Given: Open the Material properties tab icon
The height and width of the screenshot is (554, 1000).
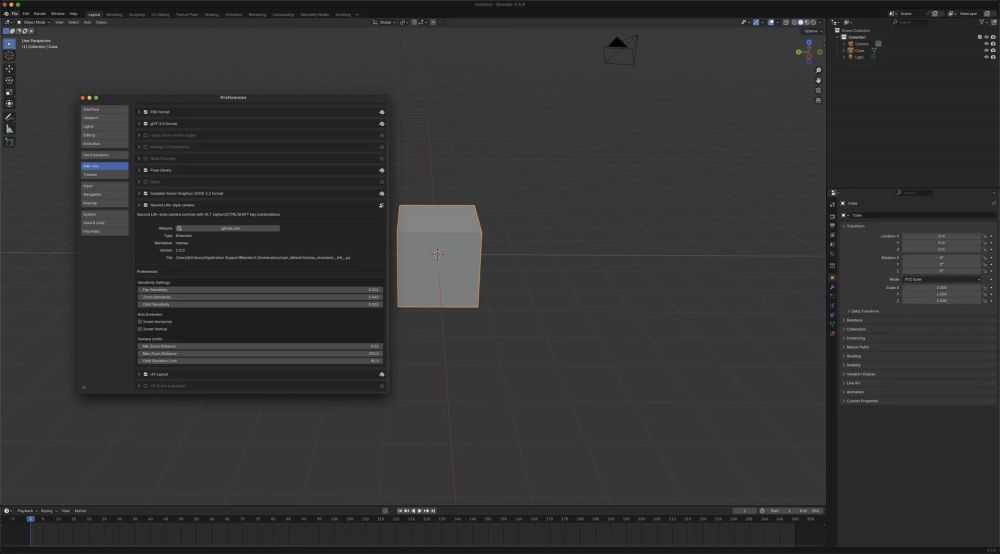Looking at the screenshot, I should pyautogui.click(x=832, y=333).
